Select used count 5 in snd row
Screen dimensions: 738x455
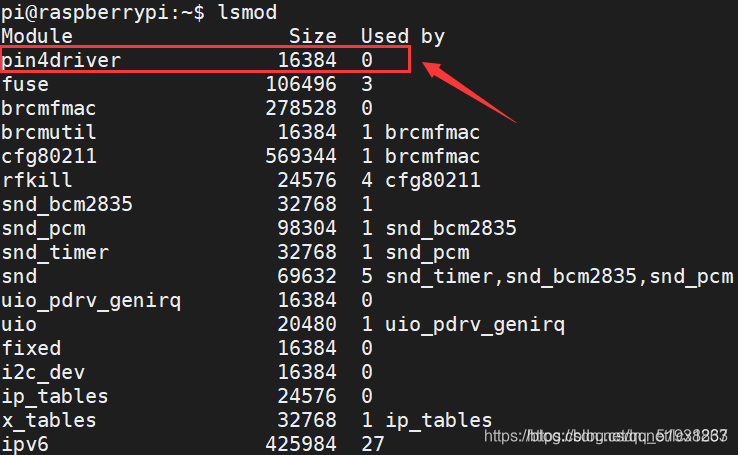pyautogui.click(x=367, y=276)
